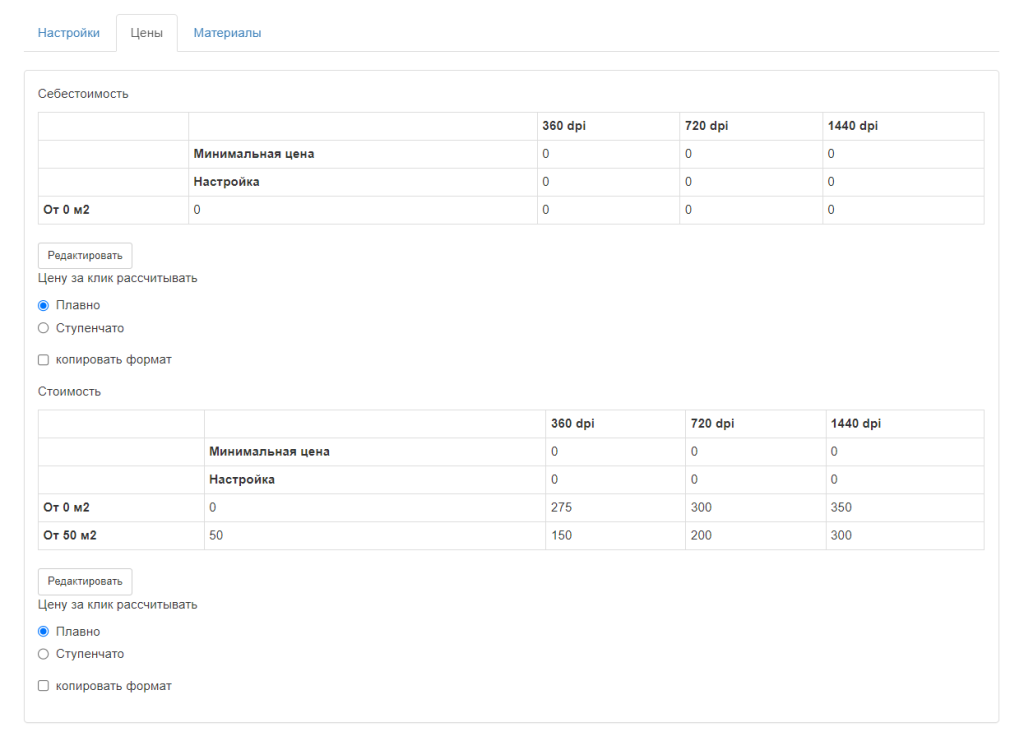
Task: Click the 275 price cell
Action: click(561, 508)
